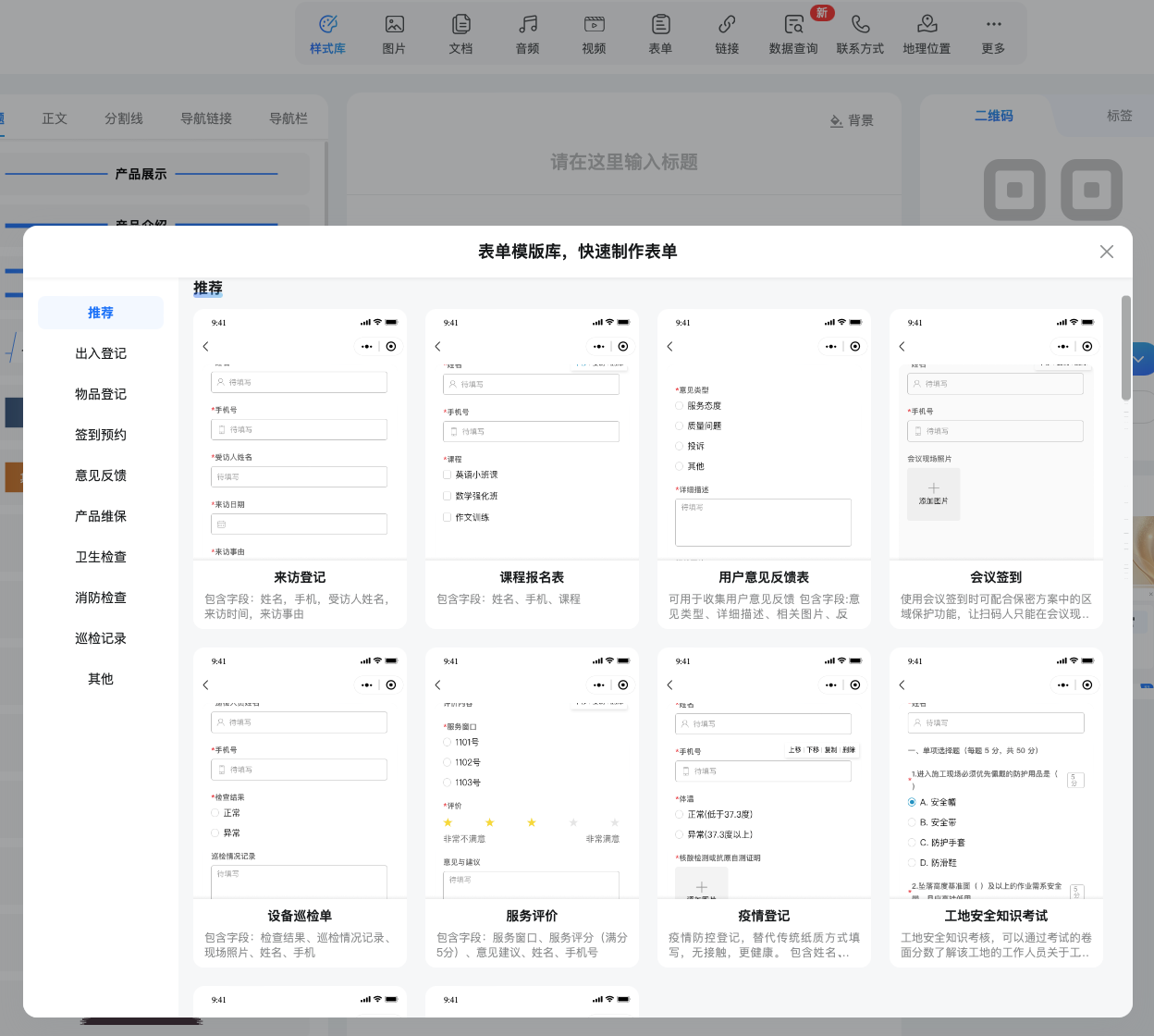
Task: Click the 来访登记 template title
Action: click(x=300, y=577)
